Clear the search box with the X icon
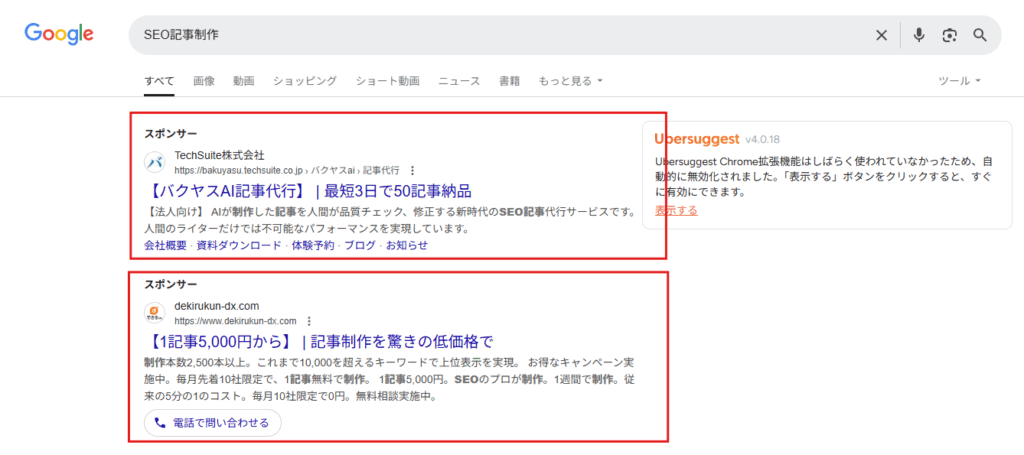 pos(882,35)
